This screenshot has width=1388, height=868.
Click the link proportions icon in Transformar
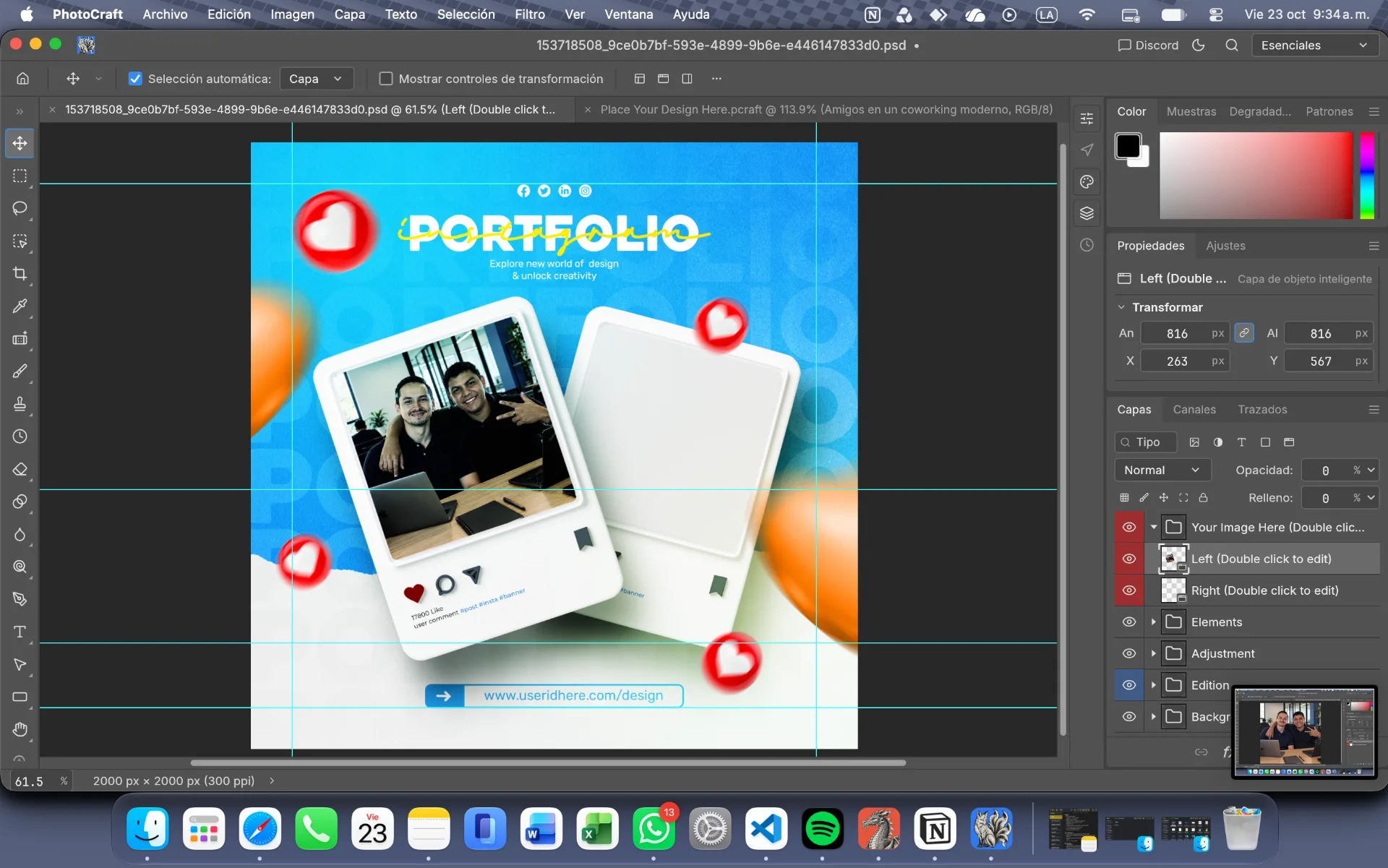click(1244, 333)
